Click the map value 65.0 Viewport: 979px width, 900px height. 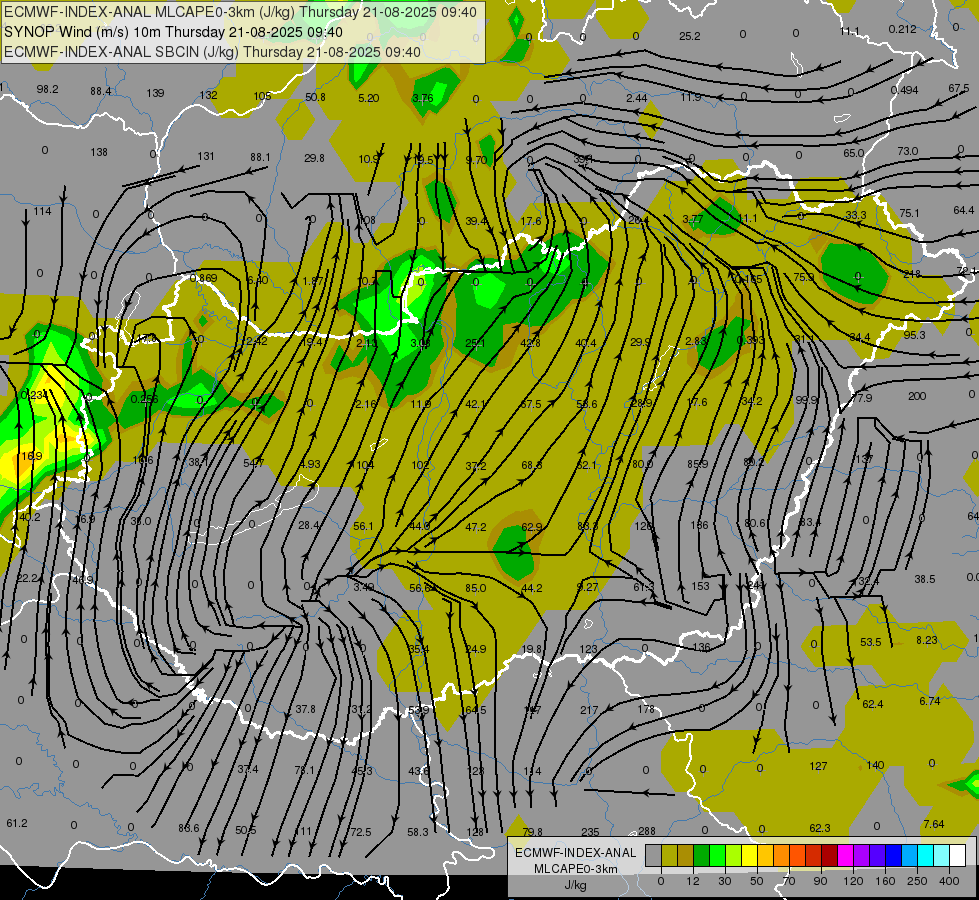pyautogui.click(x=854, y=153)
